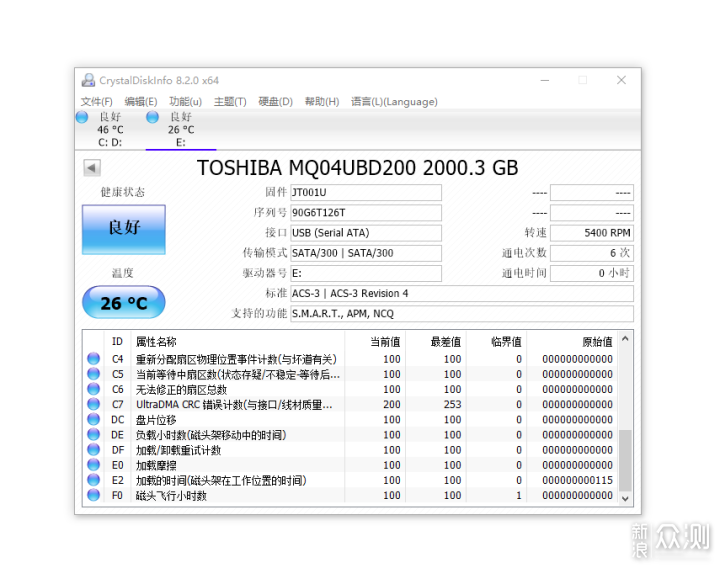Image resolution: width=720 pixels, height=568 pixels.
Task: Click the previous disk arrow button
Action: coord(92,168)
